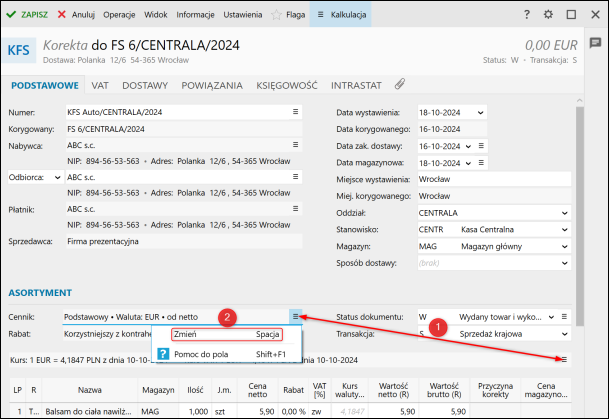The width and height of the screenshot is (609, 419).
Task: Click the ZAPISZ save checkmark button
Action: [x=27, y=15]
